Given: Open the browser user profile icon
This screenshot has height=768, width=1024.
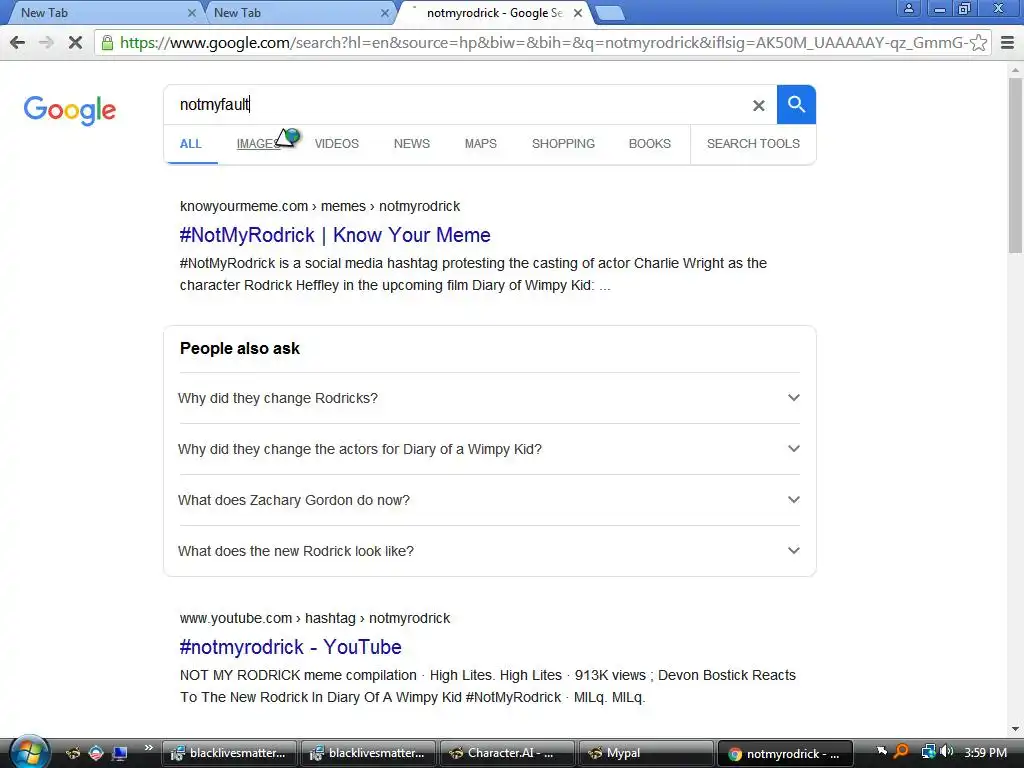Looking at the screenshot, I should tap(908, 8).
